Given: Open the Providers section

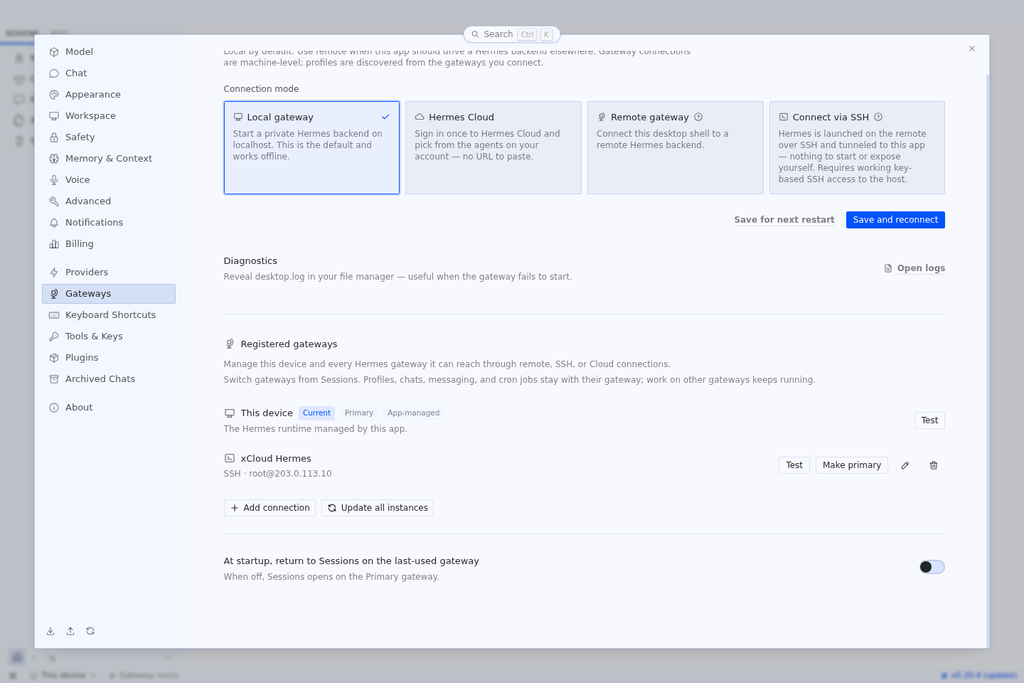Looking at the screenshot, I should pos(108,272).
